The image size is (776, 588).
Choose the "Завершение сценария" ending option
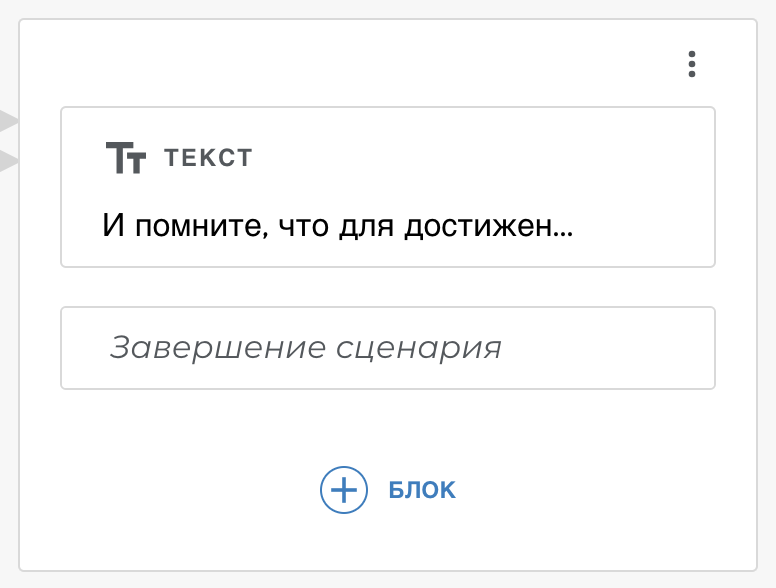coord(305,348)
